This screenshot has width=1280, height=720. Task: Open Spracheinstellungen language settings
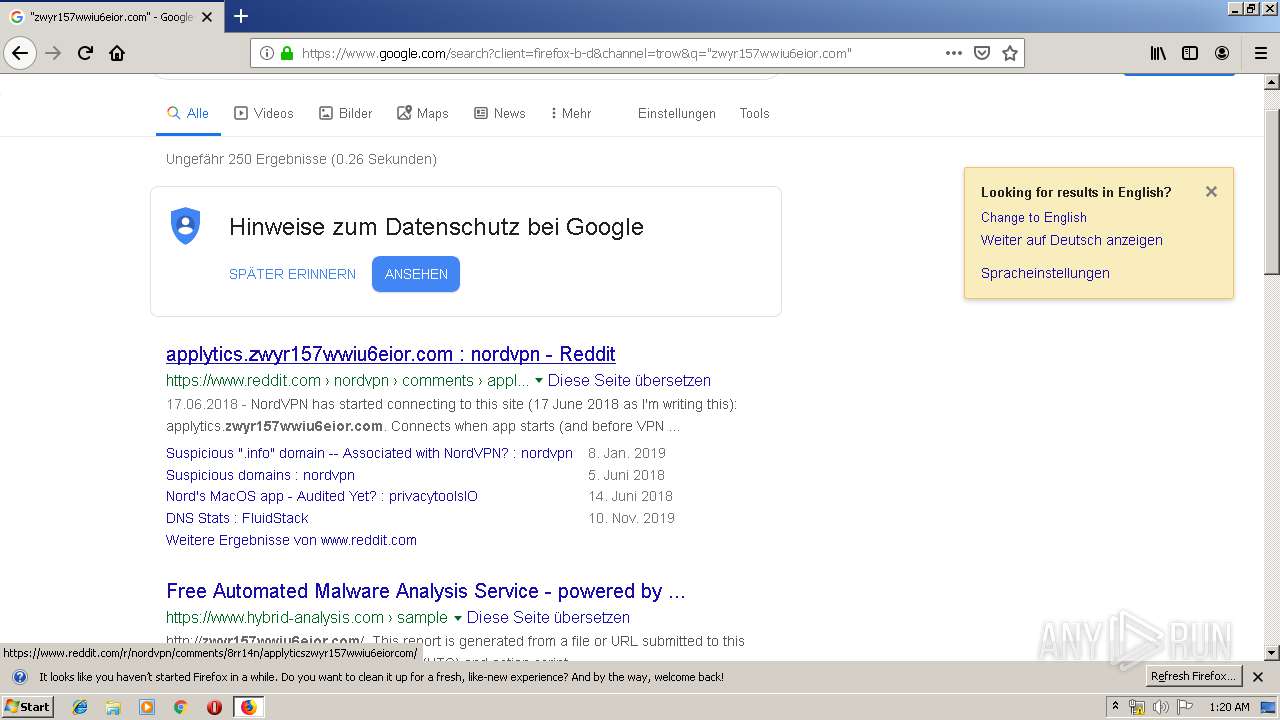click(x=1045, y=273)
